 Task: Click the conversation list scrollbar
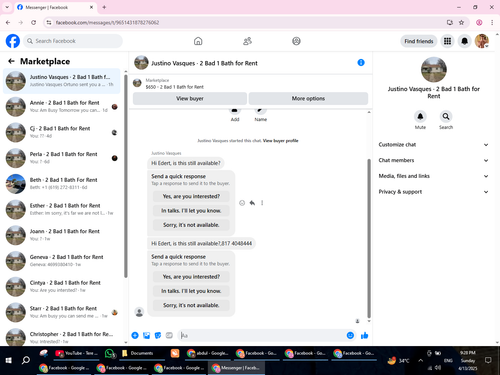coord(126,176)
